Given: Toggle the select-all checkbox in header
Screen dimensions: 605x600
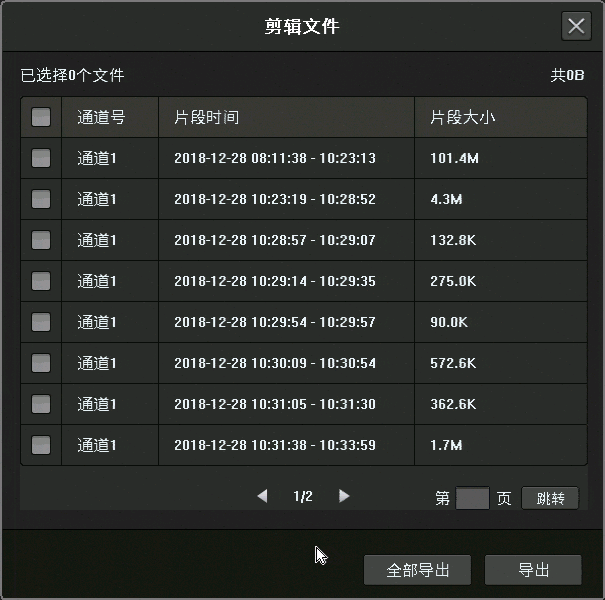Looking at the screenshot, I should pos(41,117).
